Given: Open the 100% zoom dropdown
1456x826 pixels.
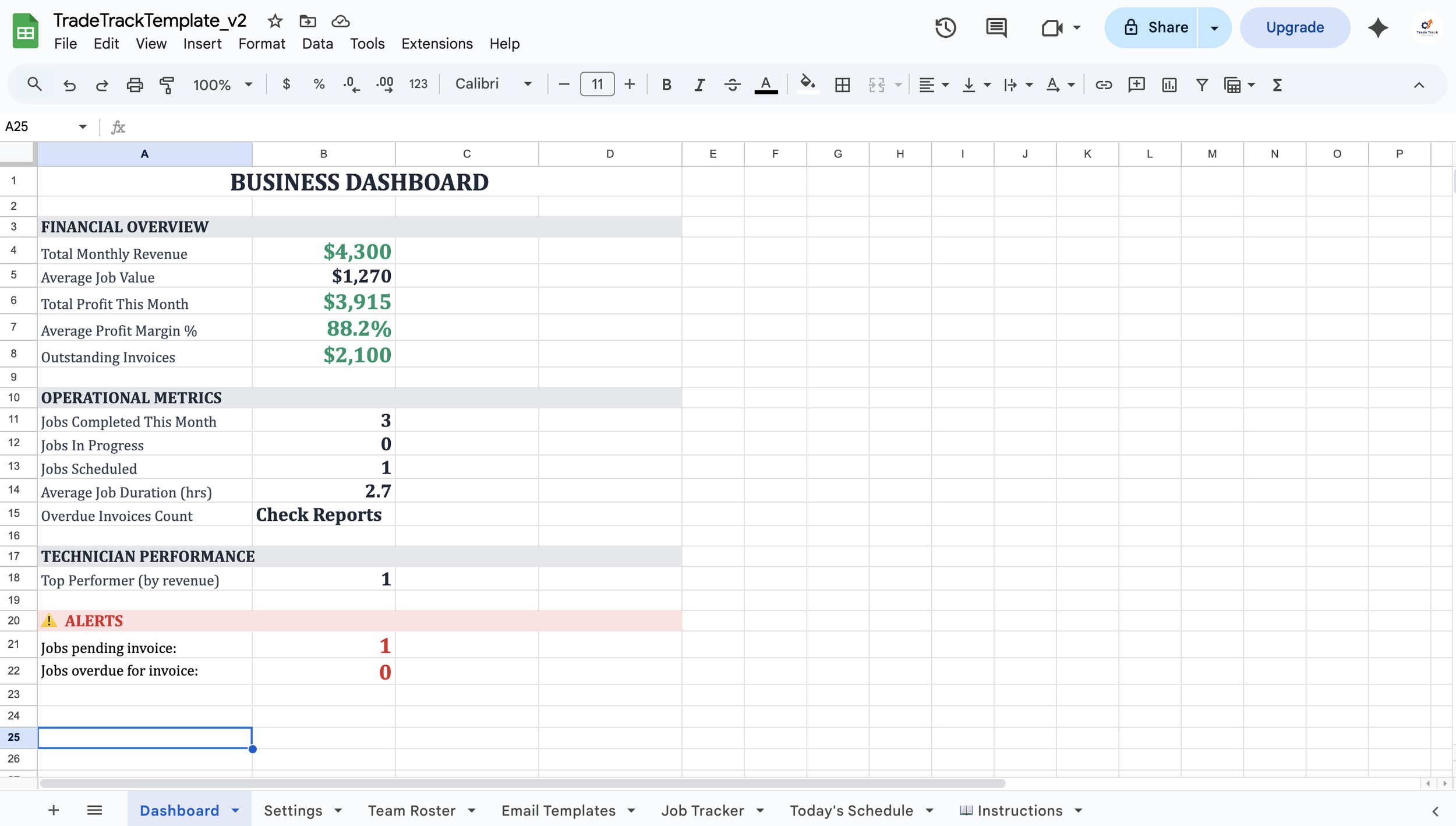Looking at the screenshot, I should (222, 85).
